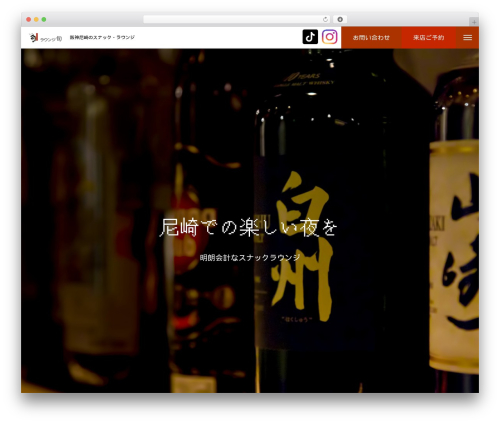Open the TikTok icon link
This screenshot has width=500, height=423.
click(x=310, y=37)
